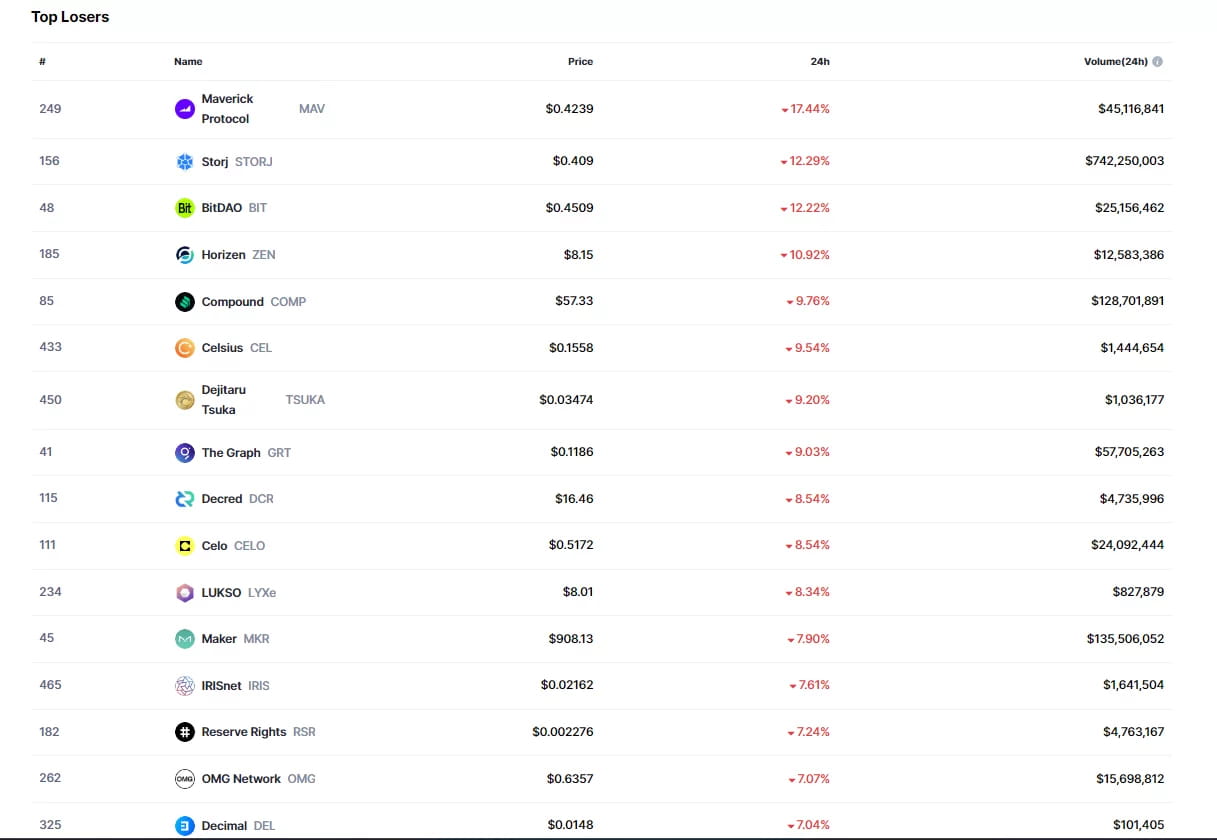Sort table by the 24h column
This screenshot has height=840, width=1217.
820,61
